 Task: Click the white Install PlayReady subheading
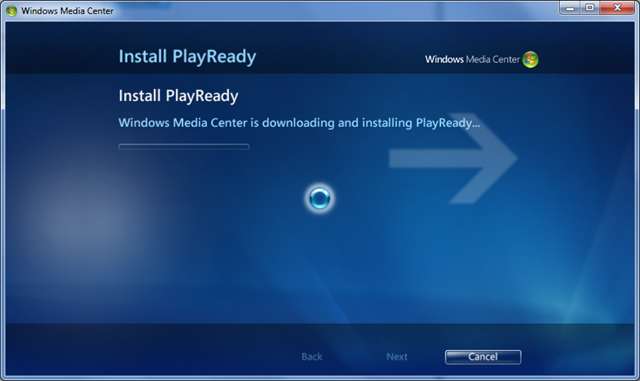click(178, 96)
